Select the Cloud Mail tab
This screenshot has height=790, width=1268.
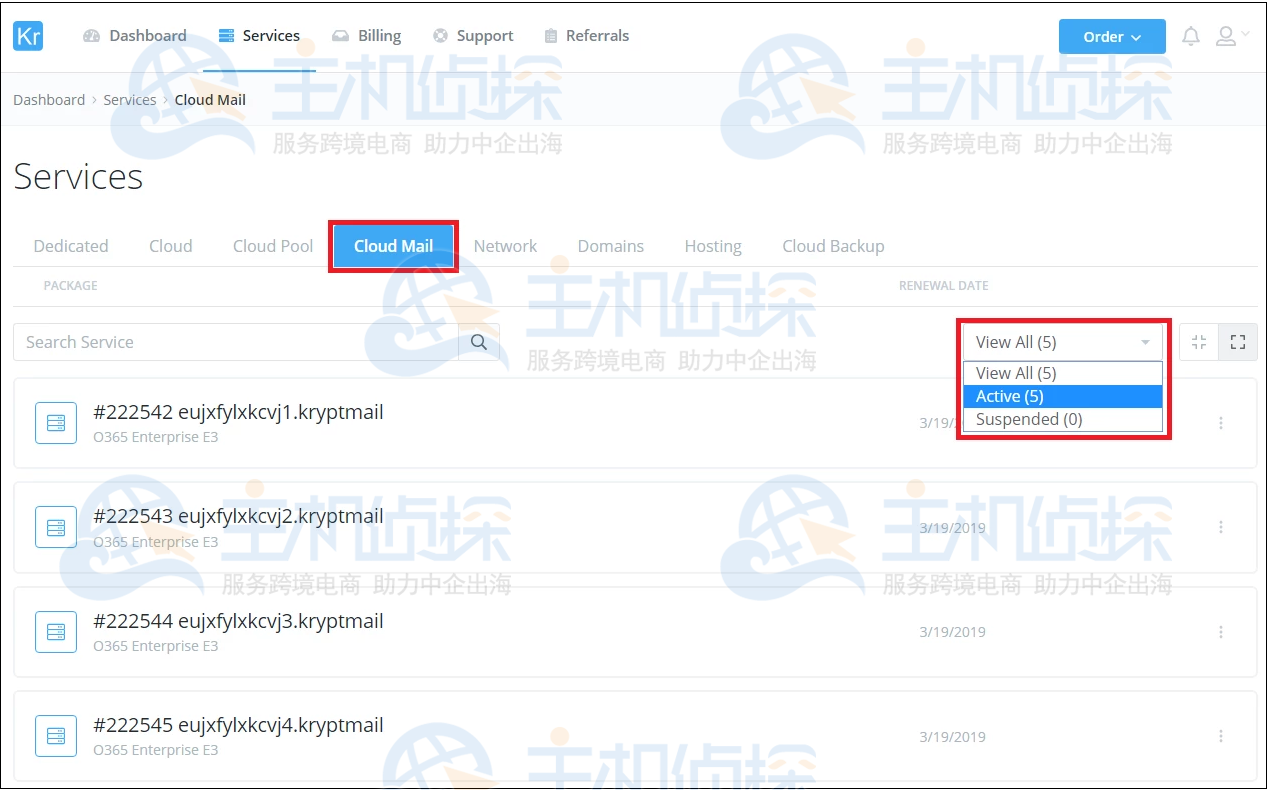click(394, 246)
